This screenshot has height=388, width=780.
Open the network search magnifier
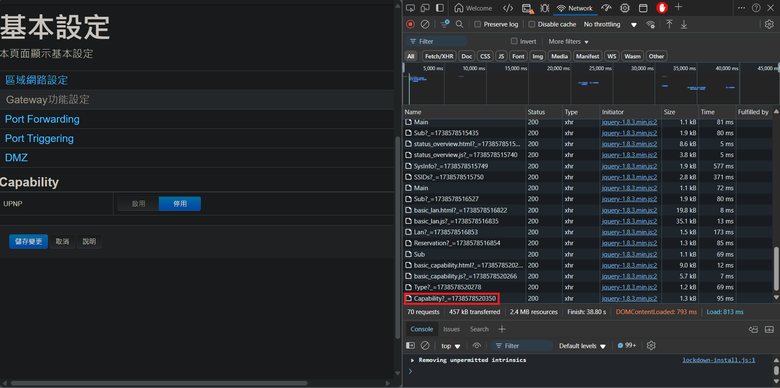[460, 24]
